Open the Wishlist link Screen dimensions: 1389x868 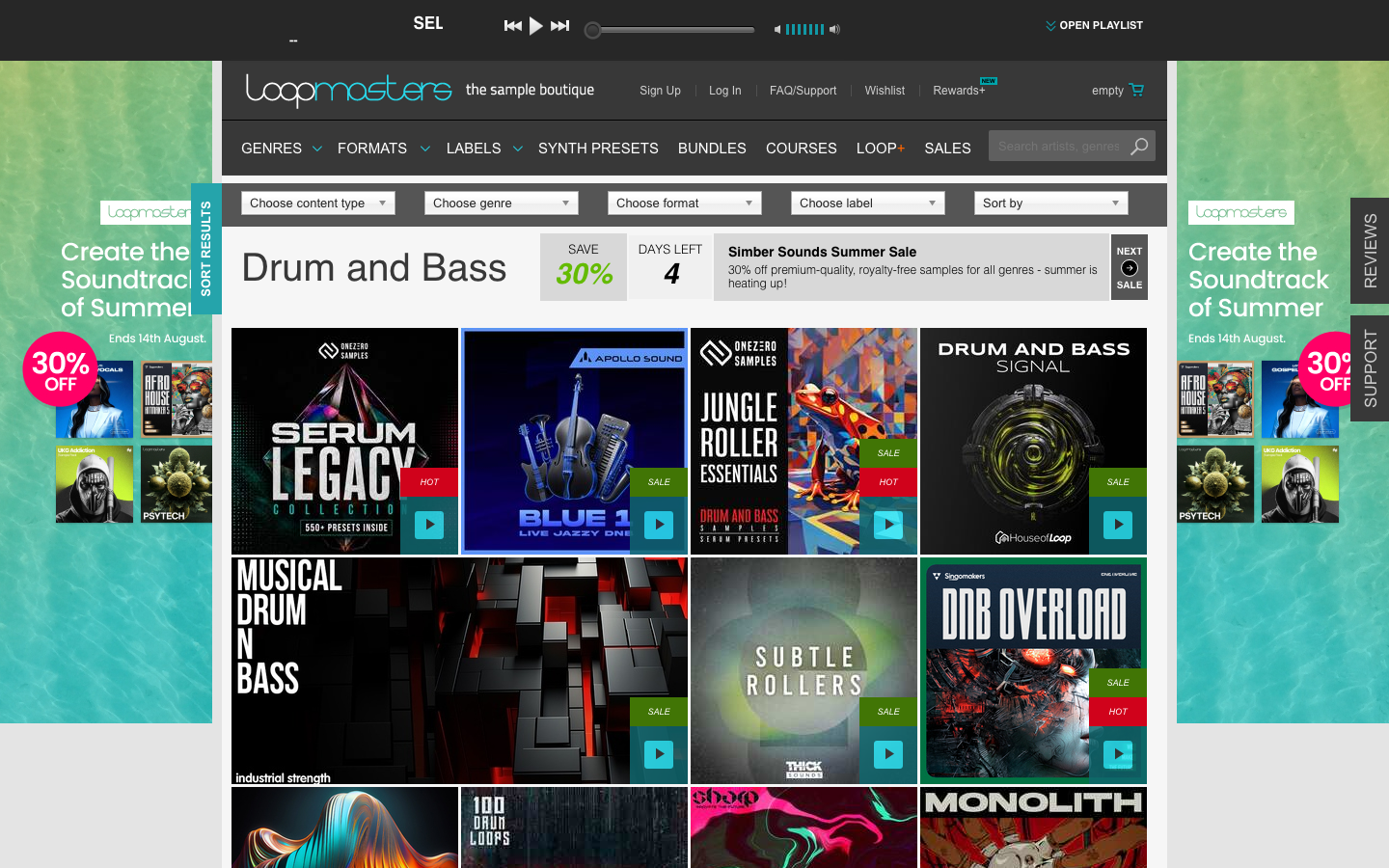(885, 91)
